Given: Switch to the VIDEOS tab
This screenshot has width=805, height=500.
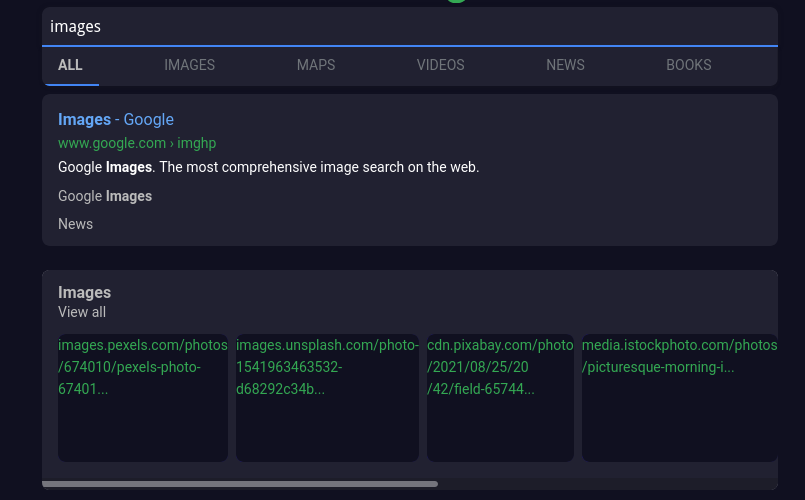Looking at the screenshot, I should 440,65.
